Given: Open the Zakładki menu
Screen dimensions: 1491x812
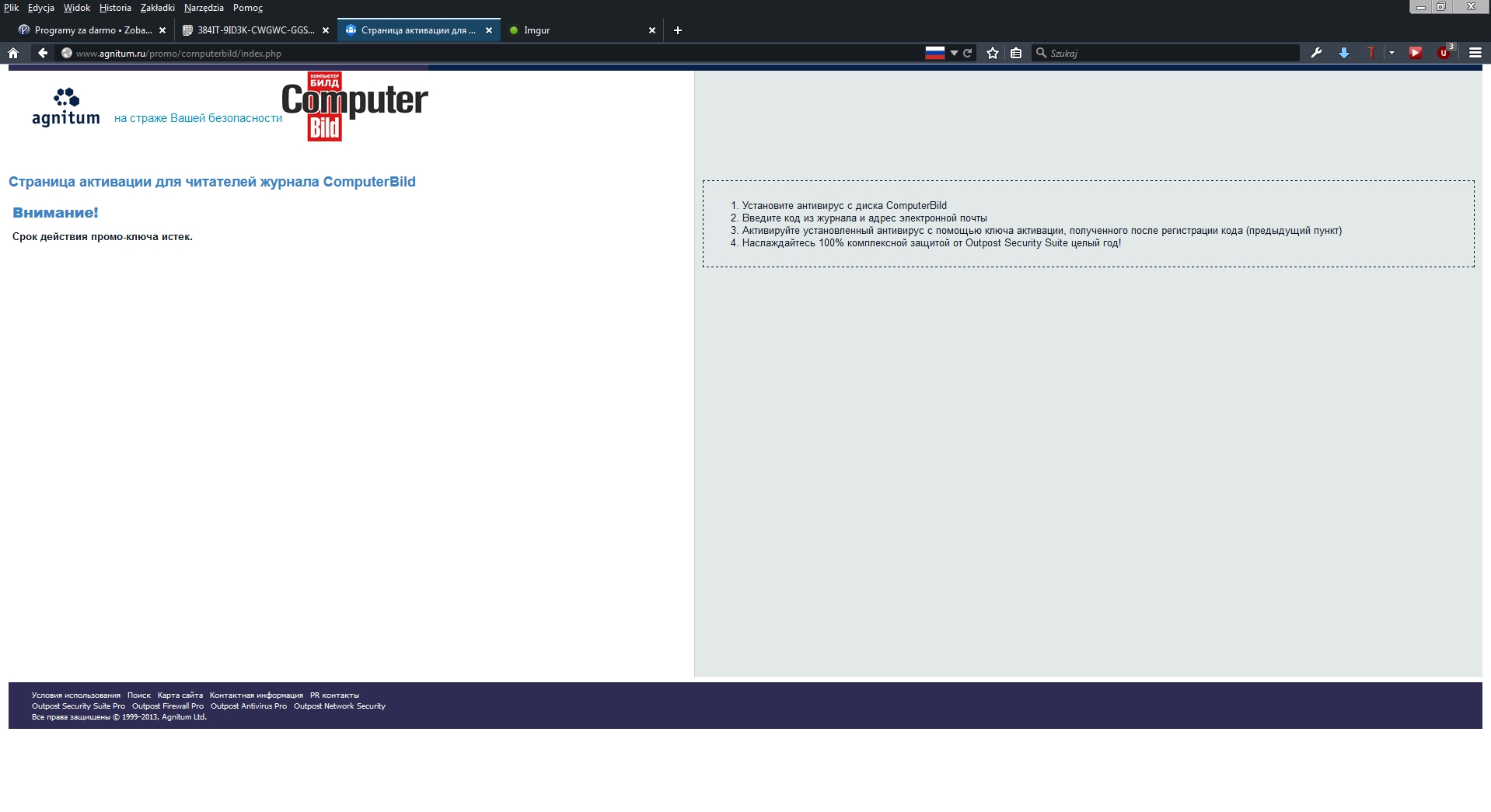Looking at the screenshot, I should [157, 8].
